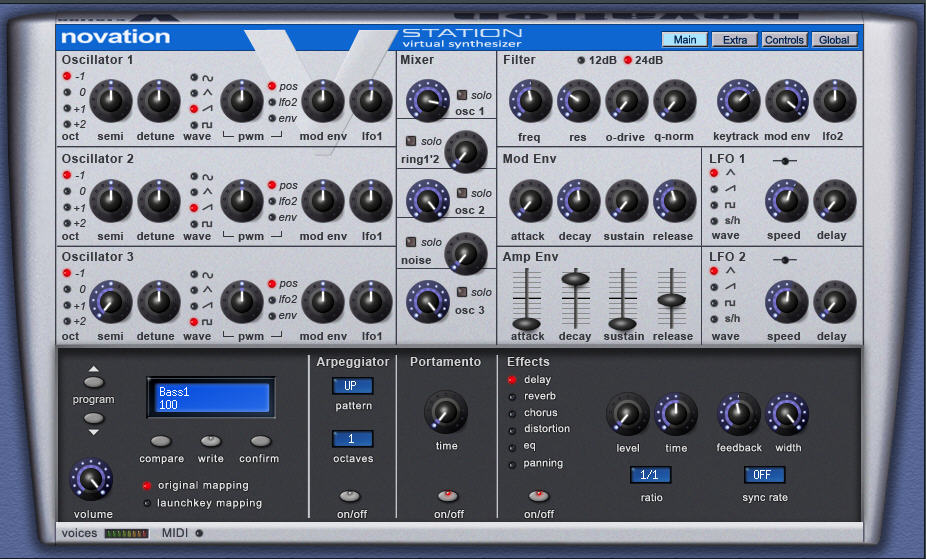Toggle solo for noise in Mixer
Screen dimensions: 926x559
tap(411, 242)
